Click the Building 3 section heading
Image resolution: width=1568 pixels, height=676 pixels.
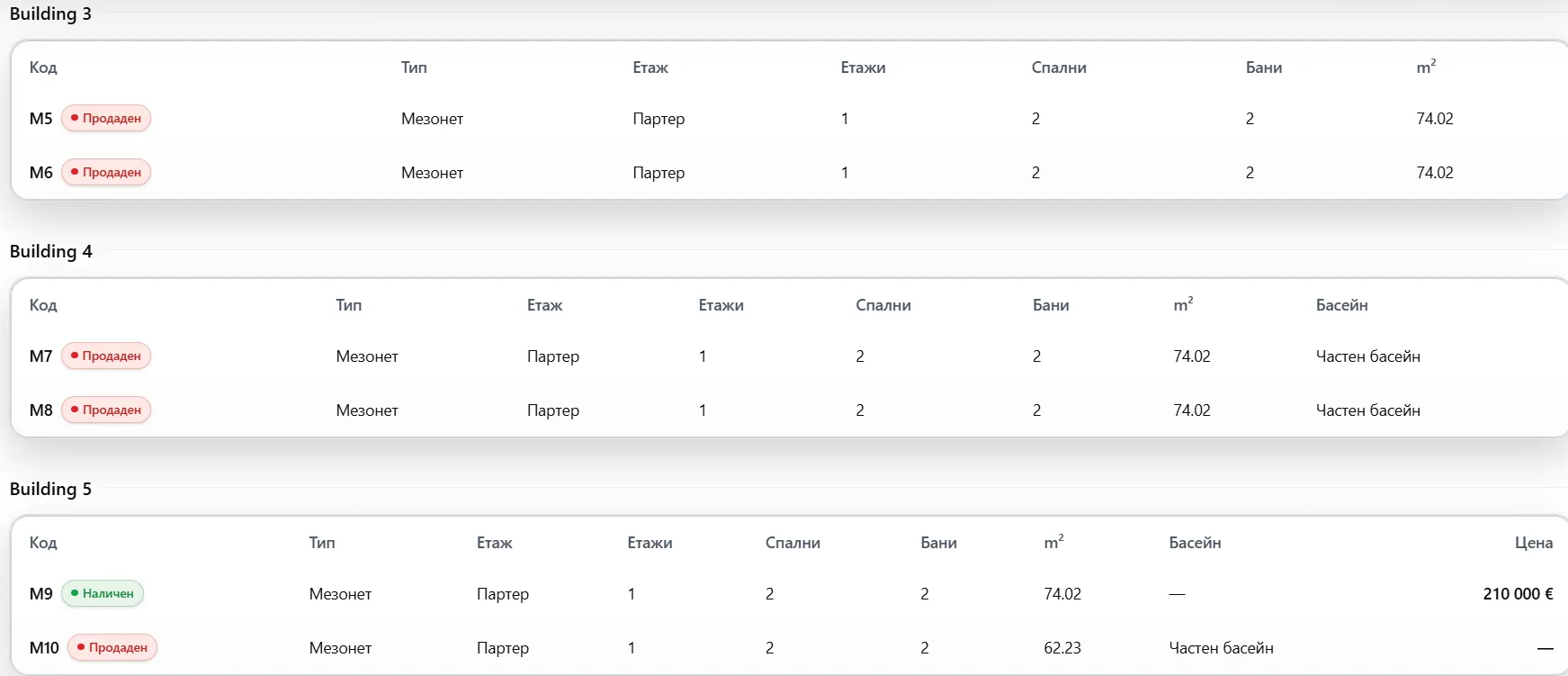[x=50, y=14]
